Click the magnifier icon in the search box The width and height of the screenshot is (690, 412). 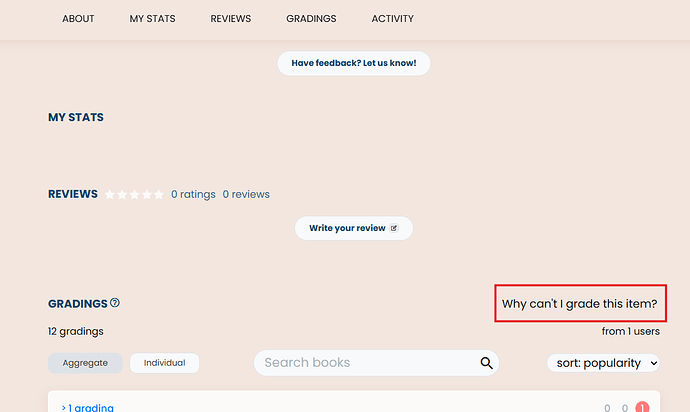tap(486, 363)
